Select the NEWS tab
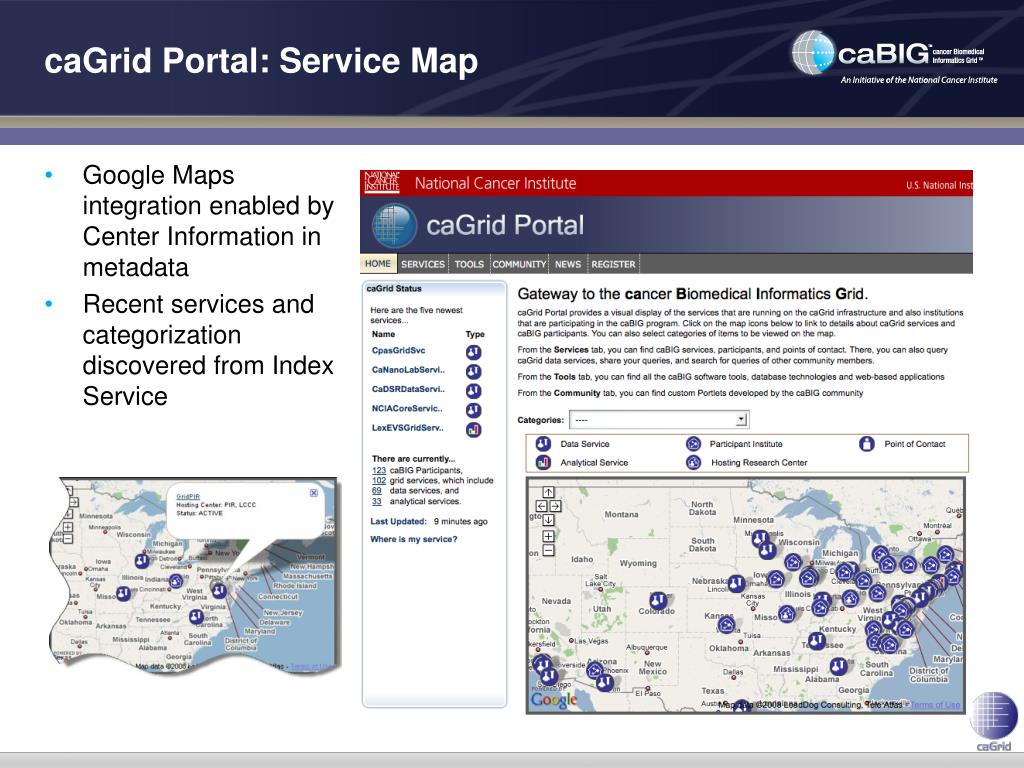Screen dimensions: 1024x768 coord(568,264)
